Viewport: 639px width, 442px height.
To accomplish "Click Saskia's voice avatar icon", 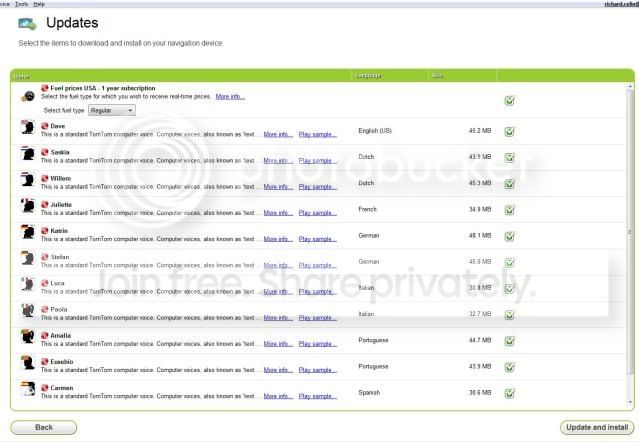I will [x=27, y=153].
